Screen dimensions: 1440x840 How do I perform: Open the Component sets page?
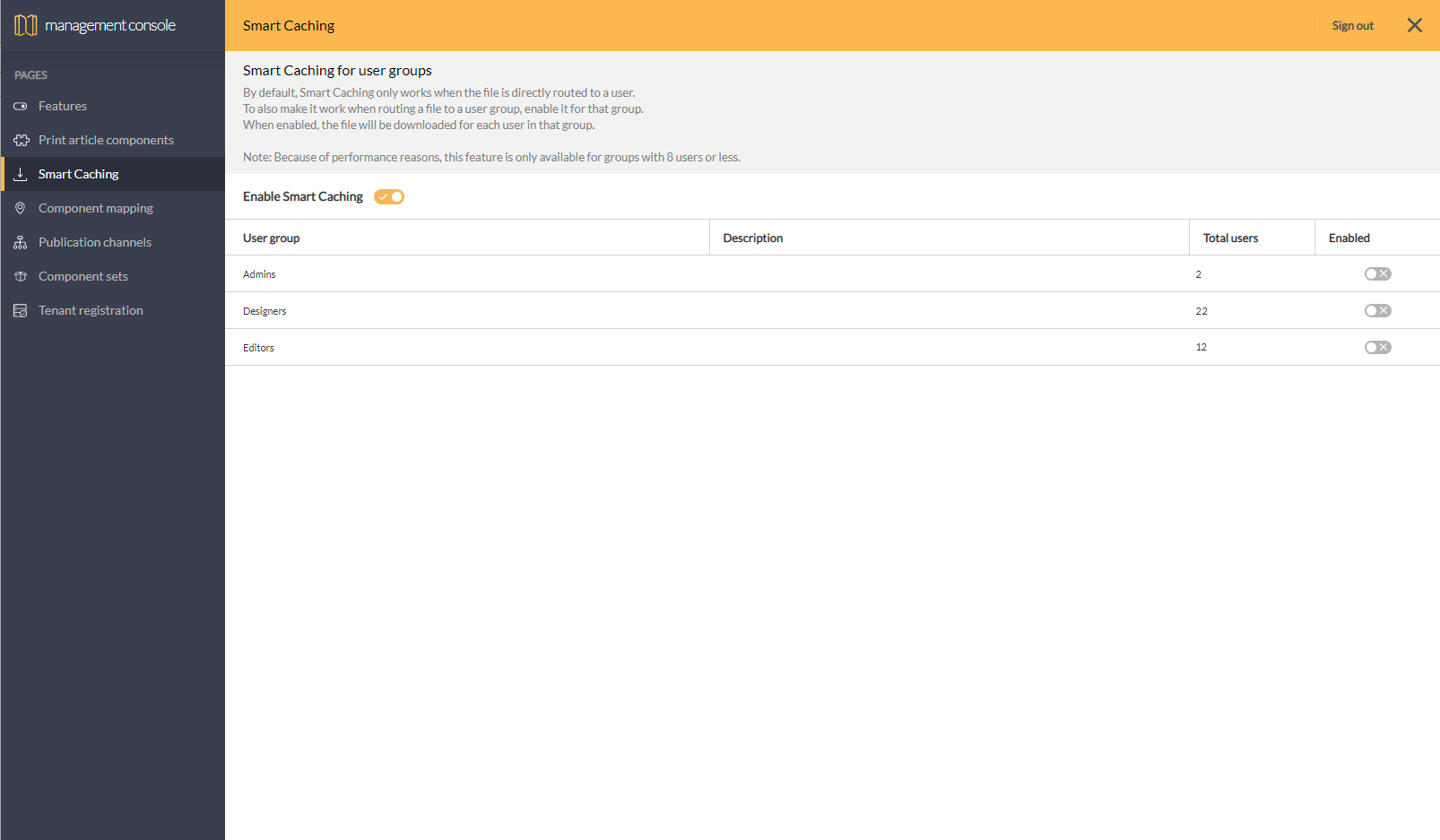click(113, 276)
